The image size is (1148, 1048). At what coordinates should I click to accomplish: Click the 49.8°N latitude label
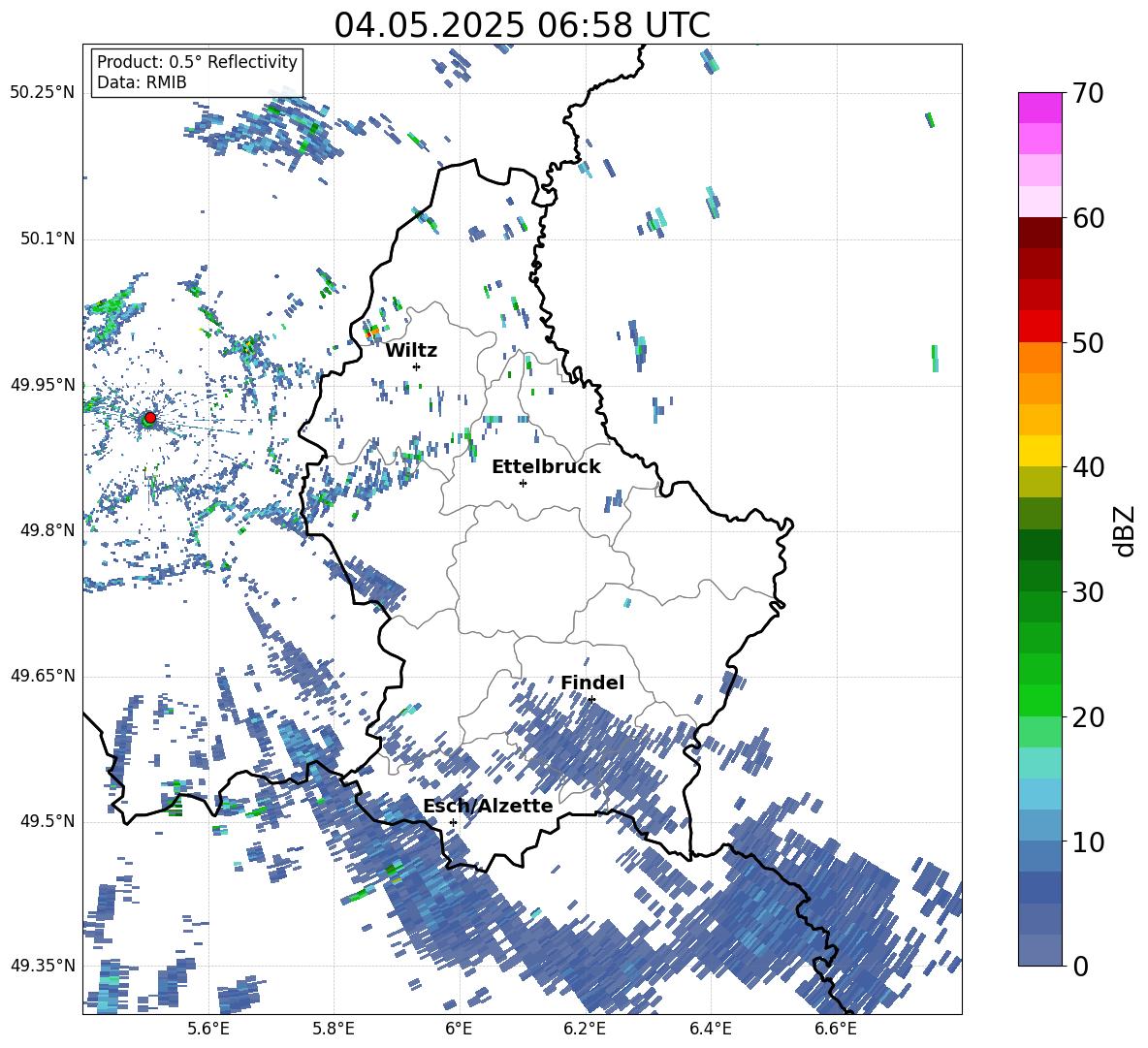tap(48, 530)
